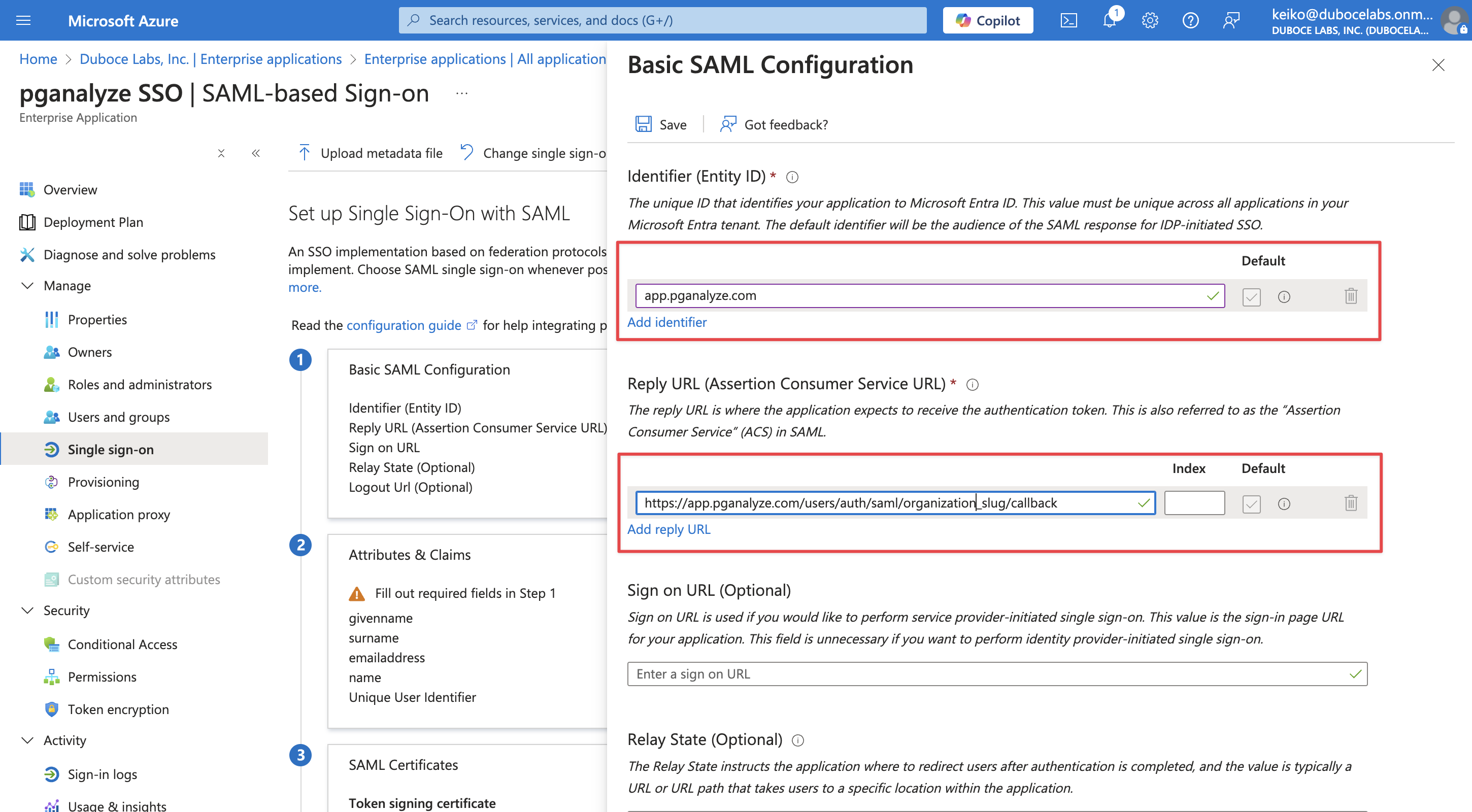This screenshot has width=1472, height=812.
Task: Click the 'more.' link in SSO description
Action: pos(305,287)
